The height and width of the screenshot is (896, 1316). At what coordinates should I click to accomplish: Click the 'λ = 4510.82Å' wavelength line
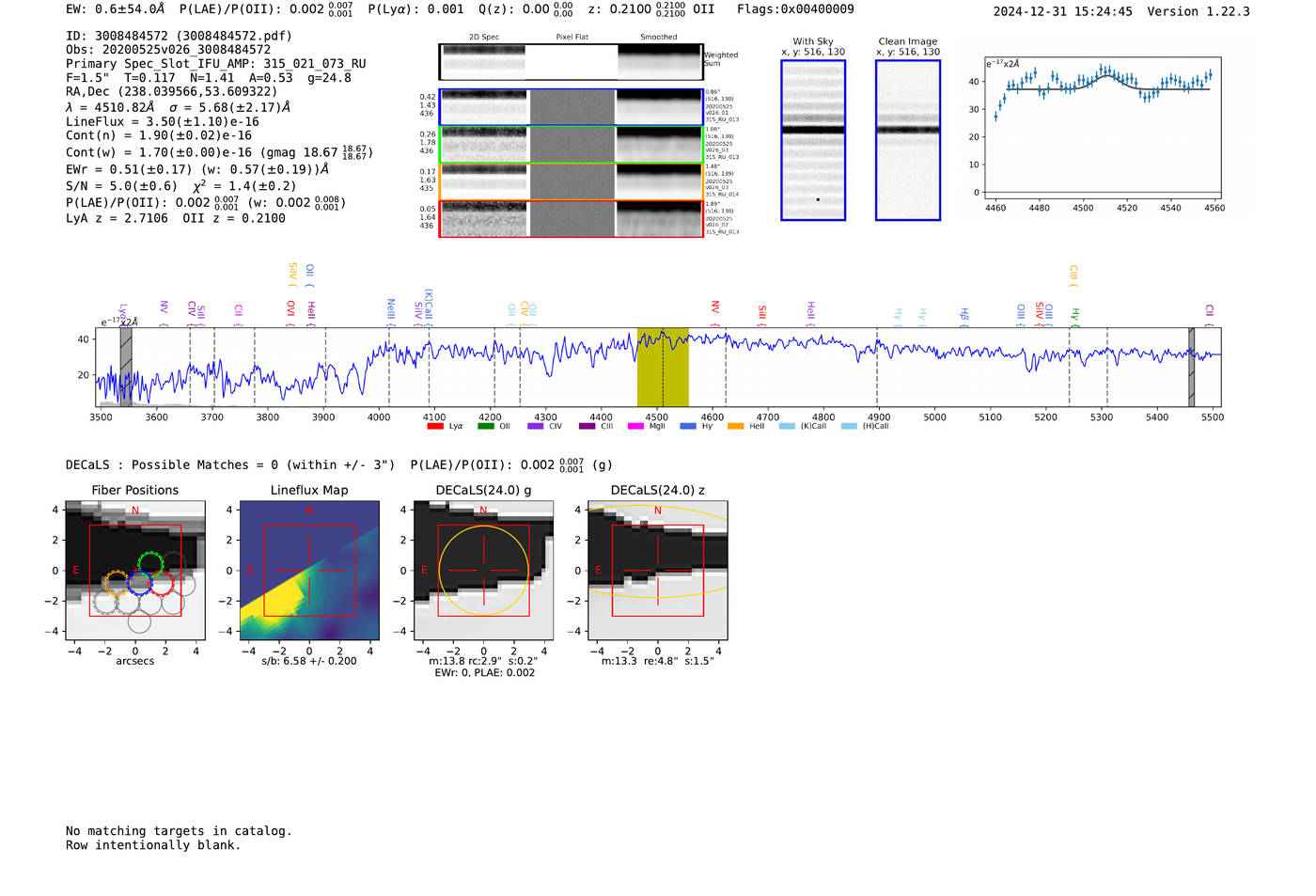[179, 107]
